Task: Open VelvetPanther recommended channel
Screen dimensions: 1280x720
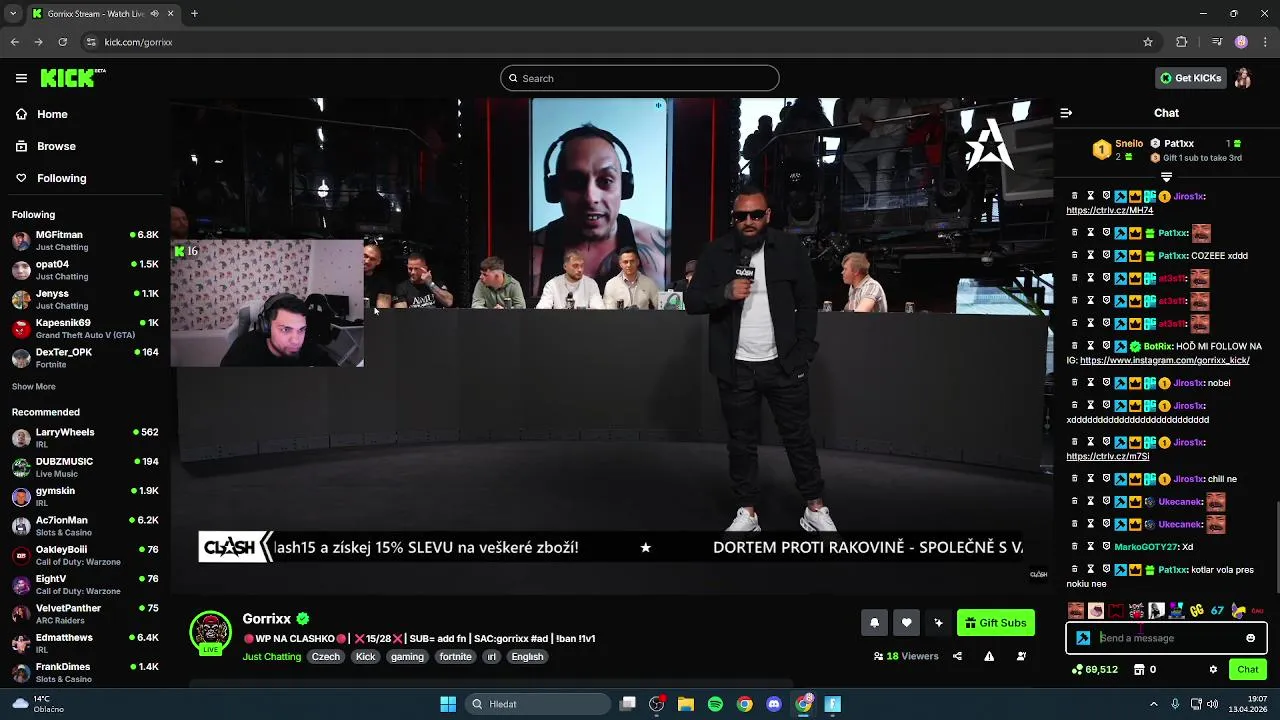Action: tap(85, 614)
